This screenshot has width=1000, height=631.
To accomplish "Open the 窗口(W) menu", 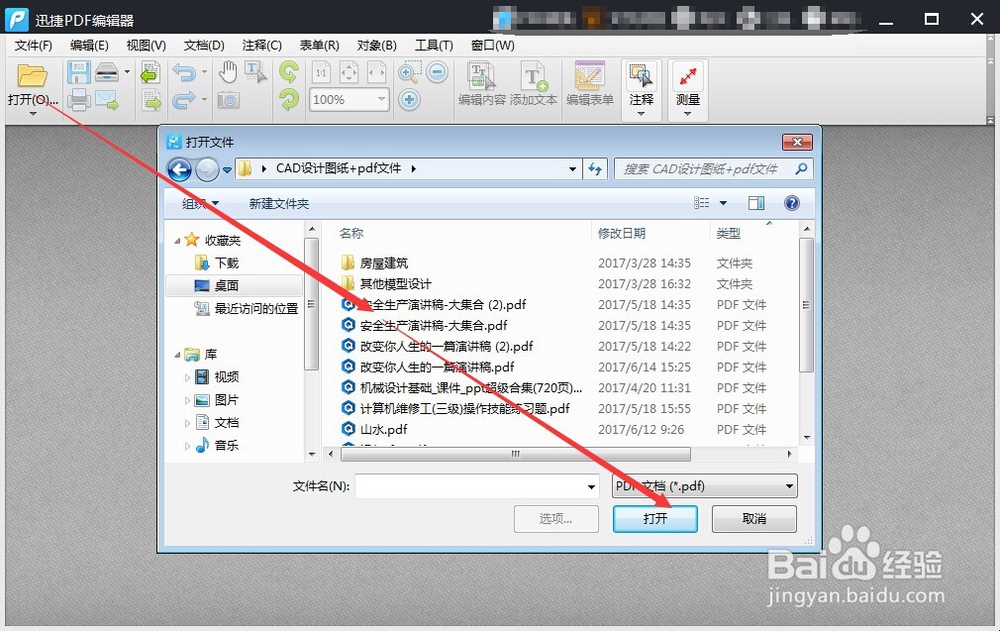I will tap(492, 45).
